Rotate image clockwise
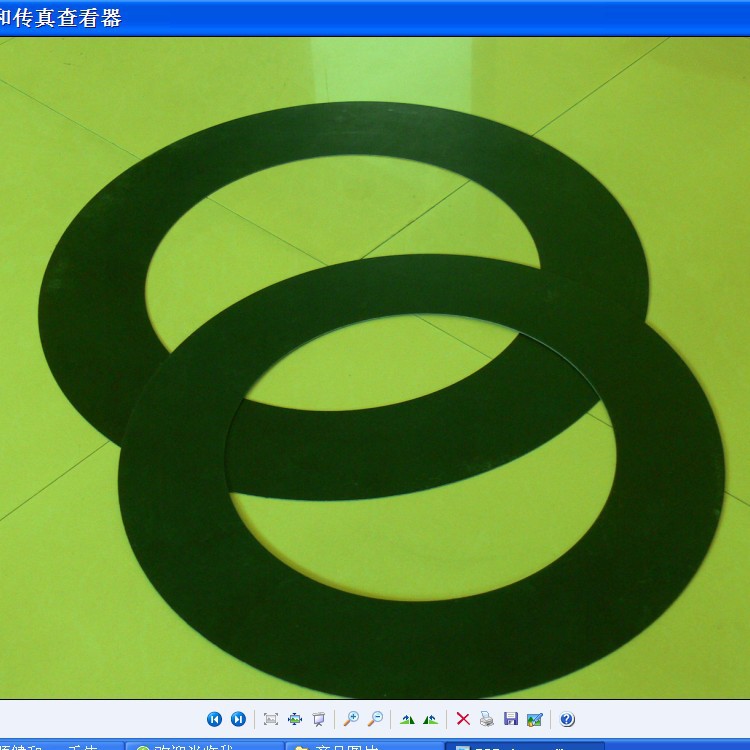 (x=408, y=719)
